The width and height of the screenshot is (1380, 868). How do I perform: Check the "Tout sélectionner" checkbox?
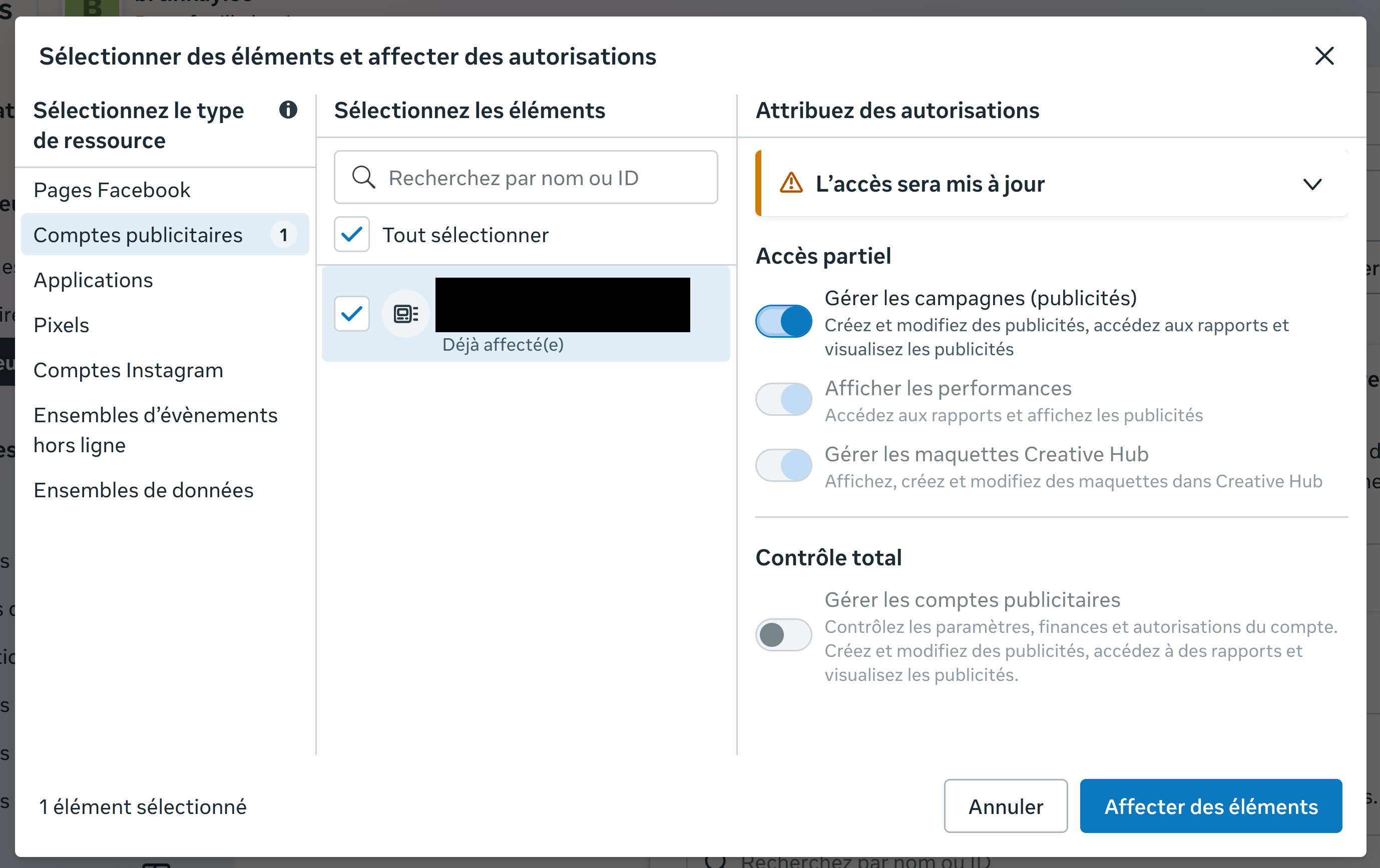(352, 234)
